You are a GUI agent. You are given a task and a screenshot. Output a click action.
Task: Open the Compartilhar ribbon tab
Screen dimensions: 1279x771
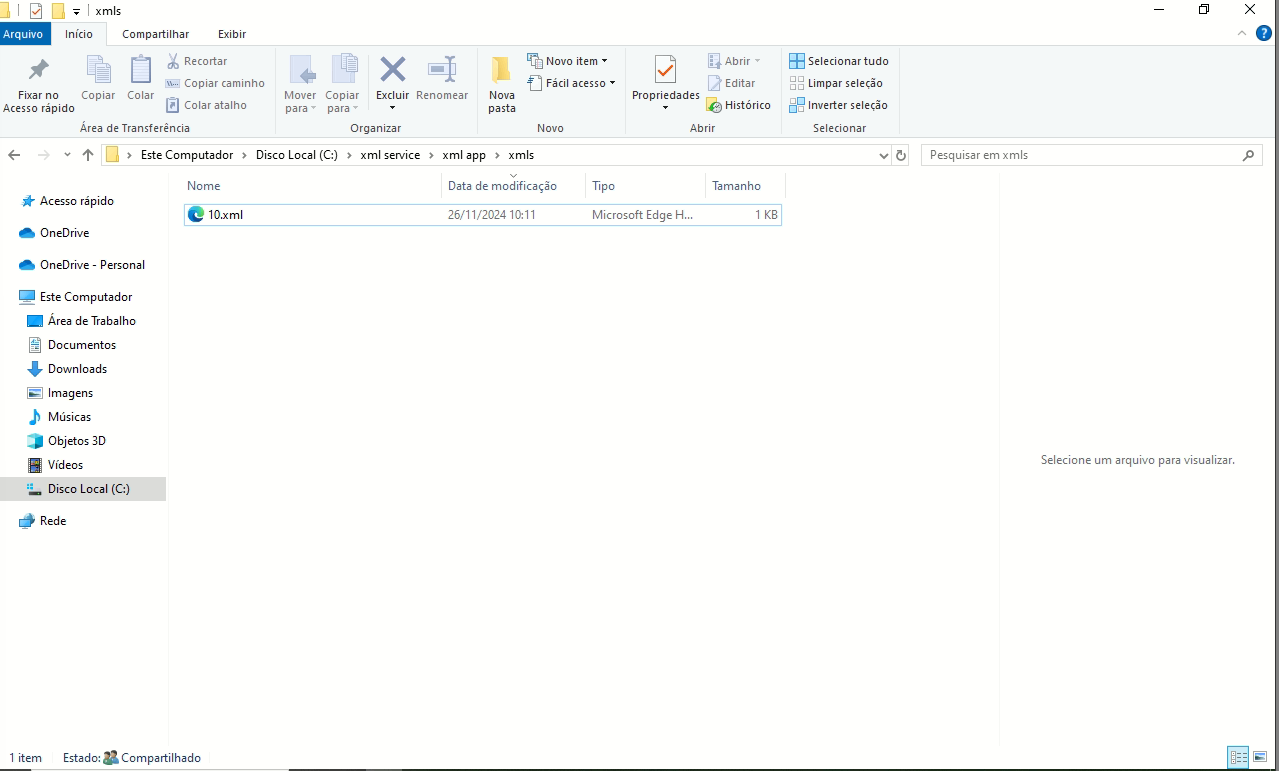click(155, 34)
